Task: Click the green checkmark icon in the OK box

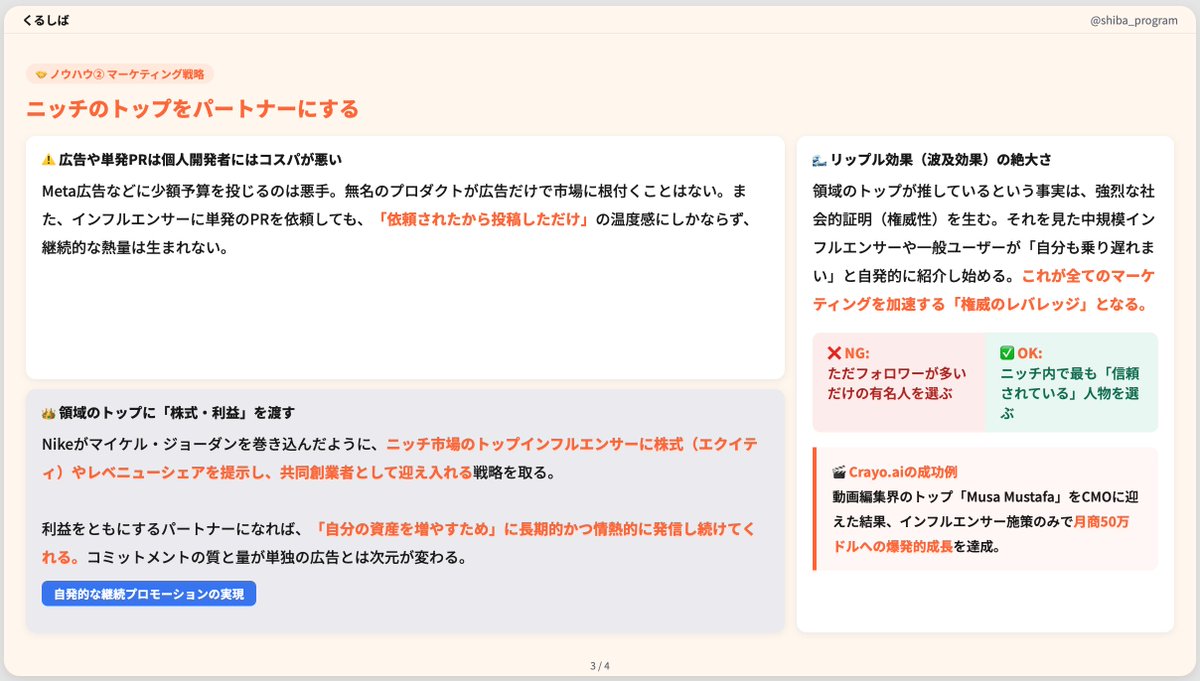Action: coord(1009,353)
